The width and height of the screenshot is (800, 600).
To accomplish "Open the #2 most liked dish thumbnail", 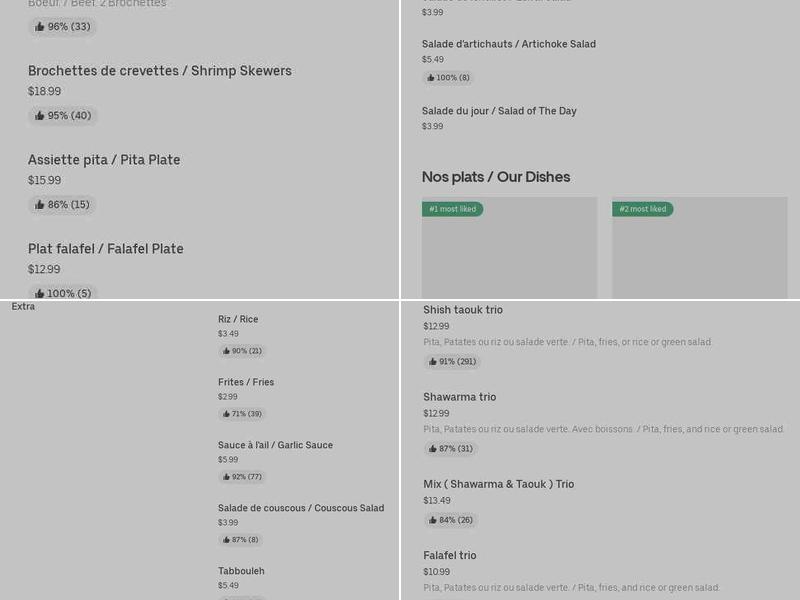I will tap(699, 250).
